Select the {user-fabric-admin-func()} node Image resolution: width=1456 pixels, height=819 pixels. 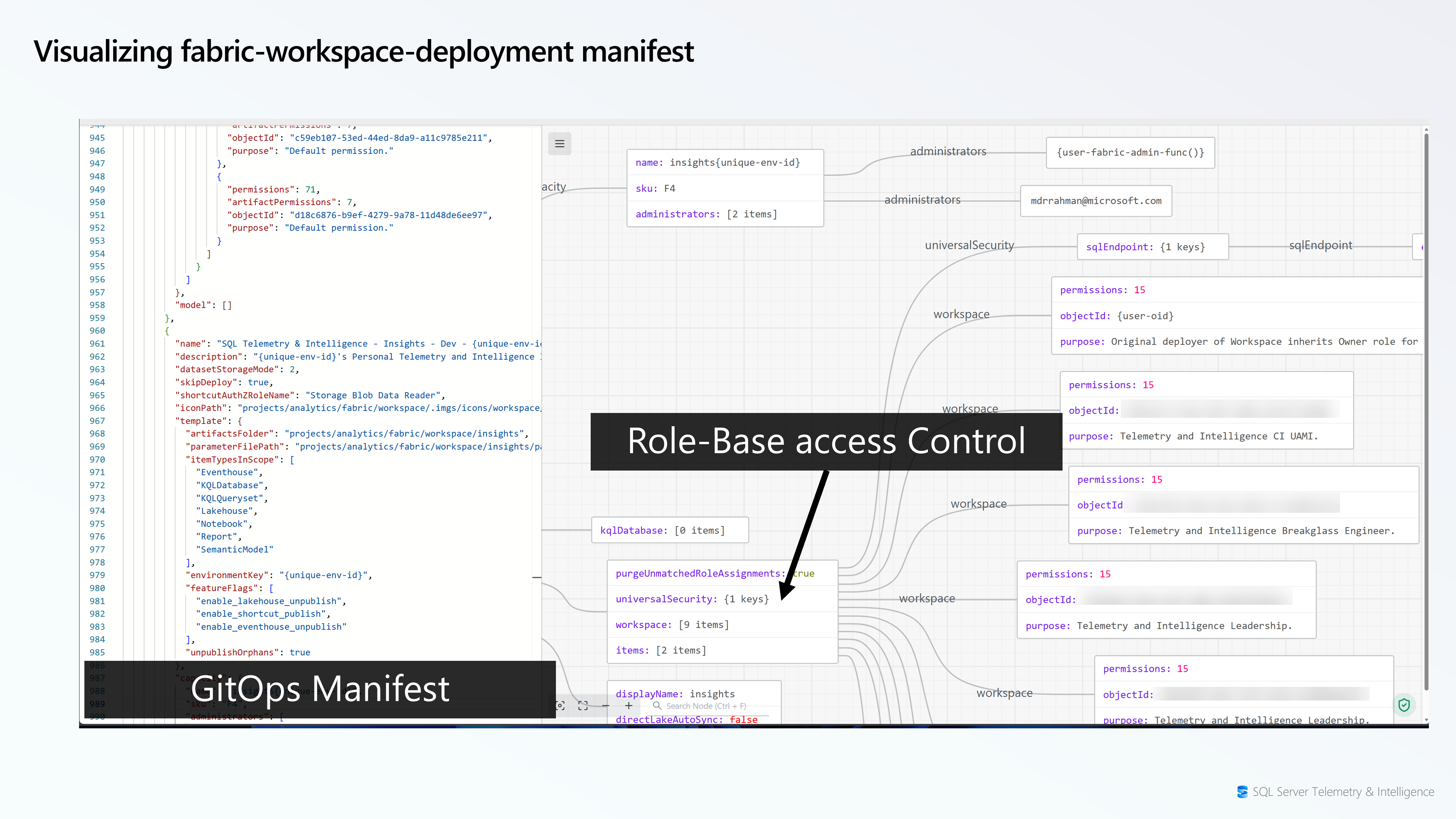click(1130, 153)
